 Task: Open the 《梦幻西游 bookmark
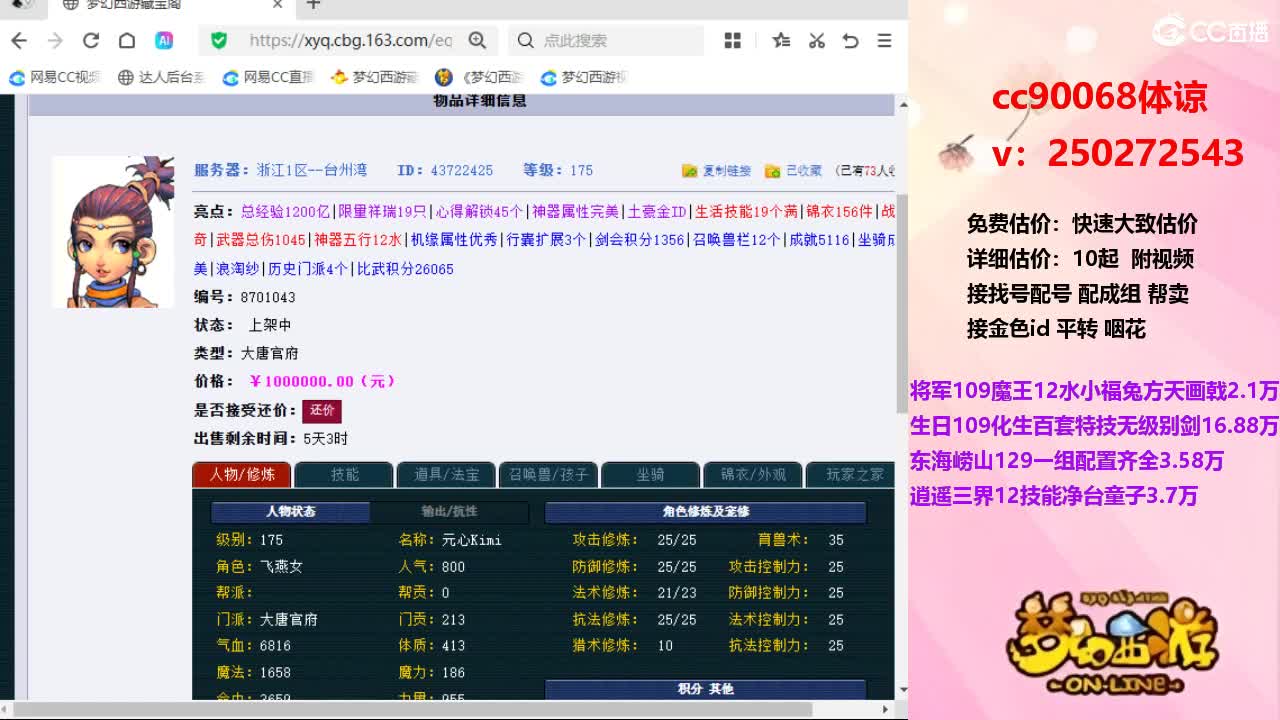tap(479, 77)
